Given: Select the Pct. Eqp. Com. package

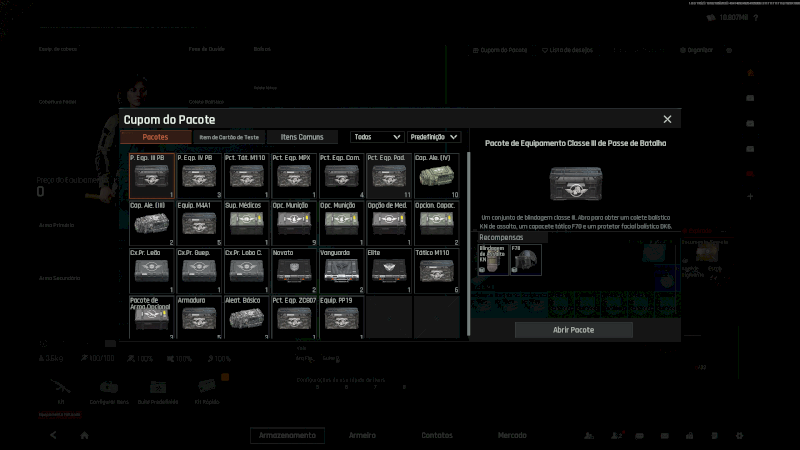Looking at the screenshot, I should (x=341, y=176).
